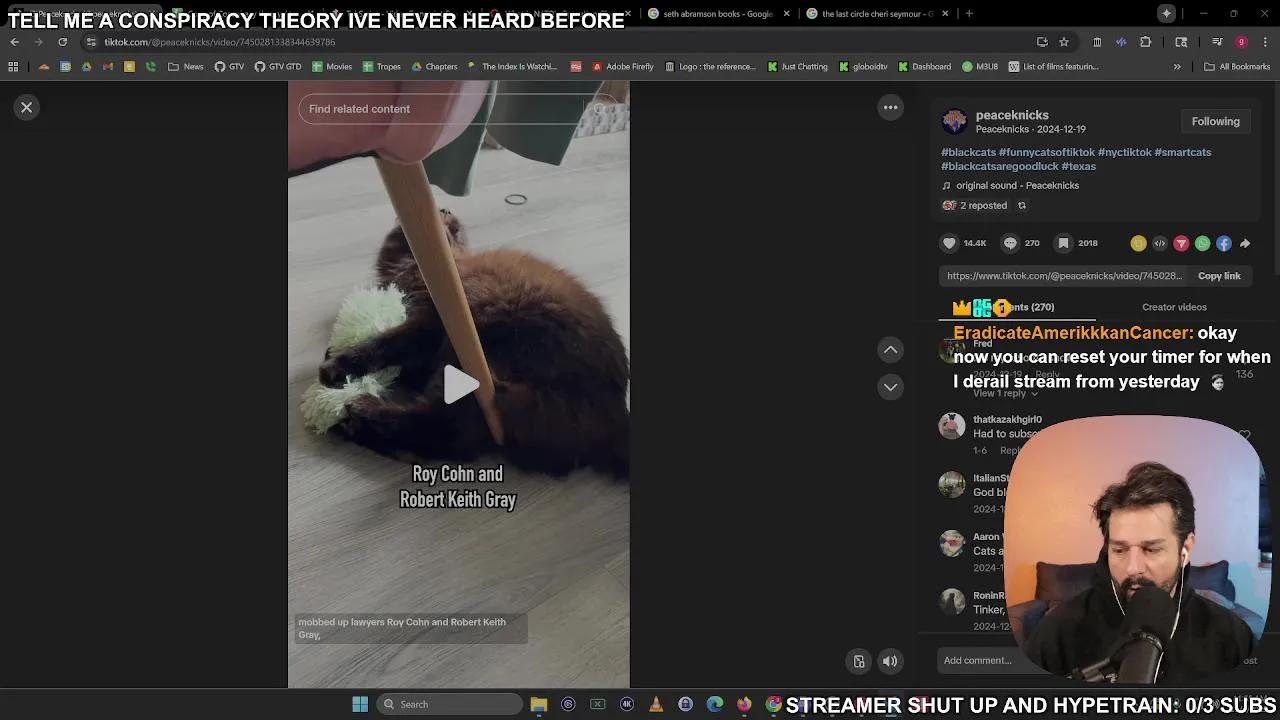Open the Movies bookmark
The width and height of the screenshot is (1280, 720).
point(332,67)
